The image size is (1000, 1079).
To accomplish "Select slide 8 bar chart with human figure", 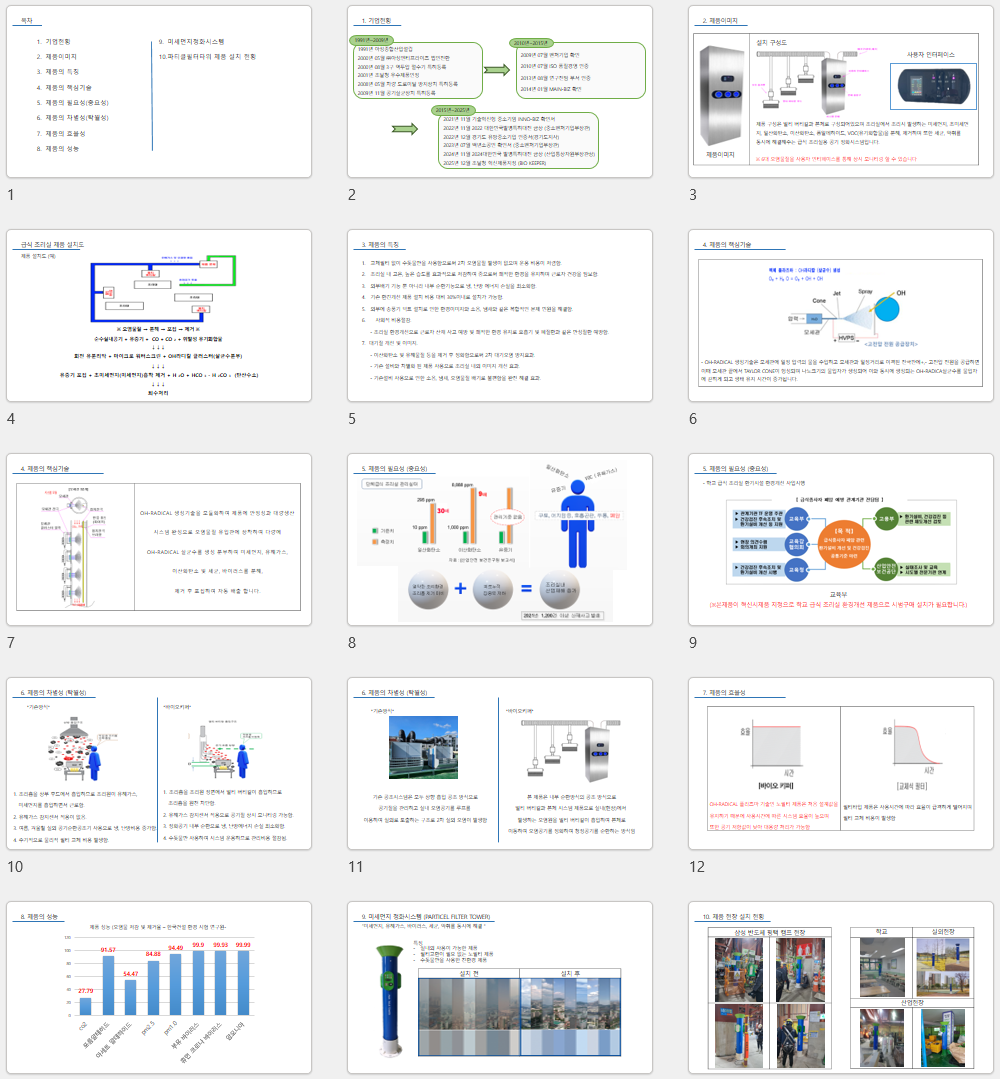I will pos(500,539).
